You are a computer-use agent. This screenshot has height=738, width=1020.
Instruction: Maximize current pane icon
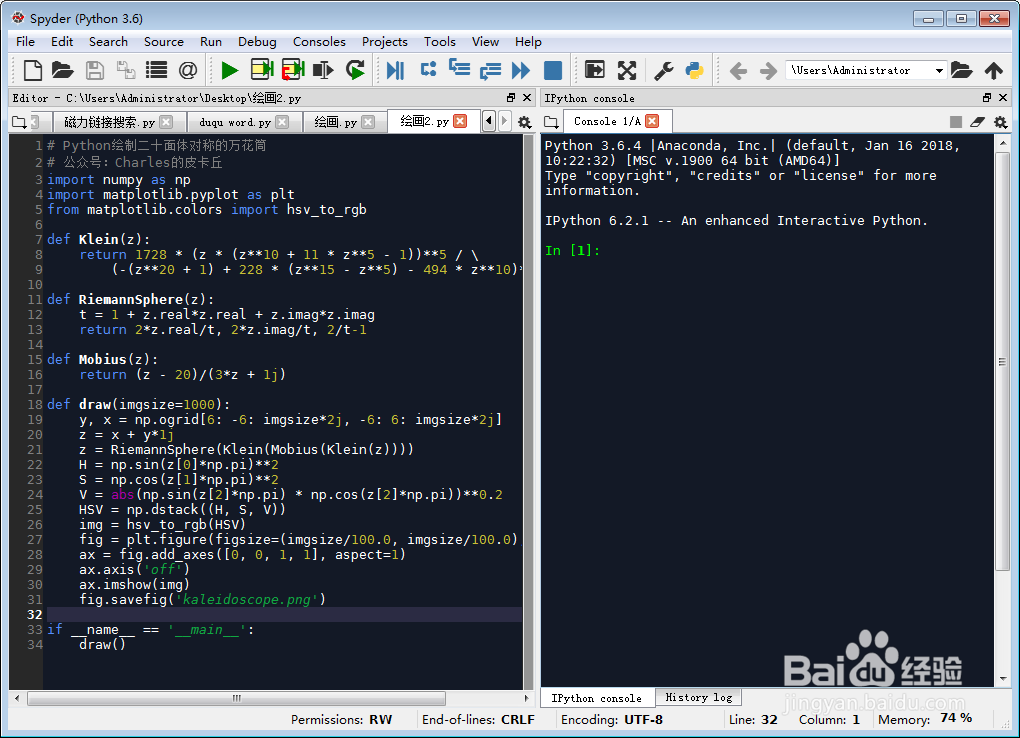595,70
